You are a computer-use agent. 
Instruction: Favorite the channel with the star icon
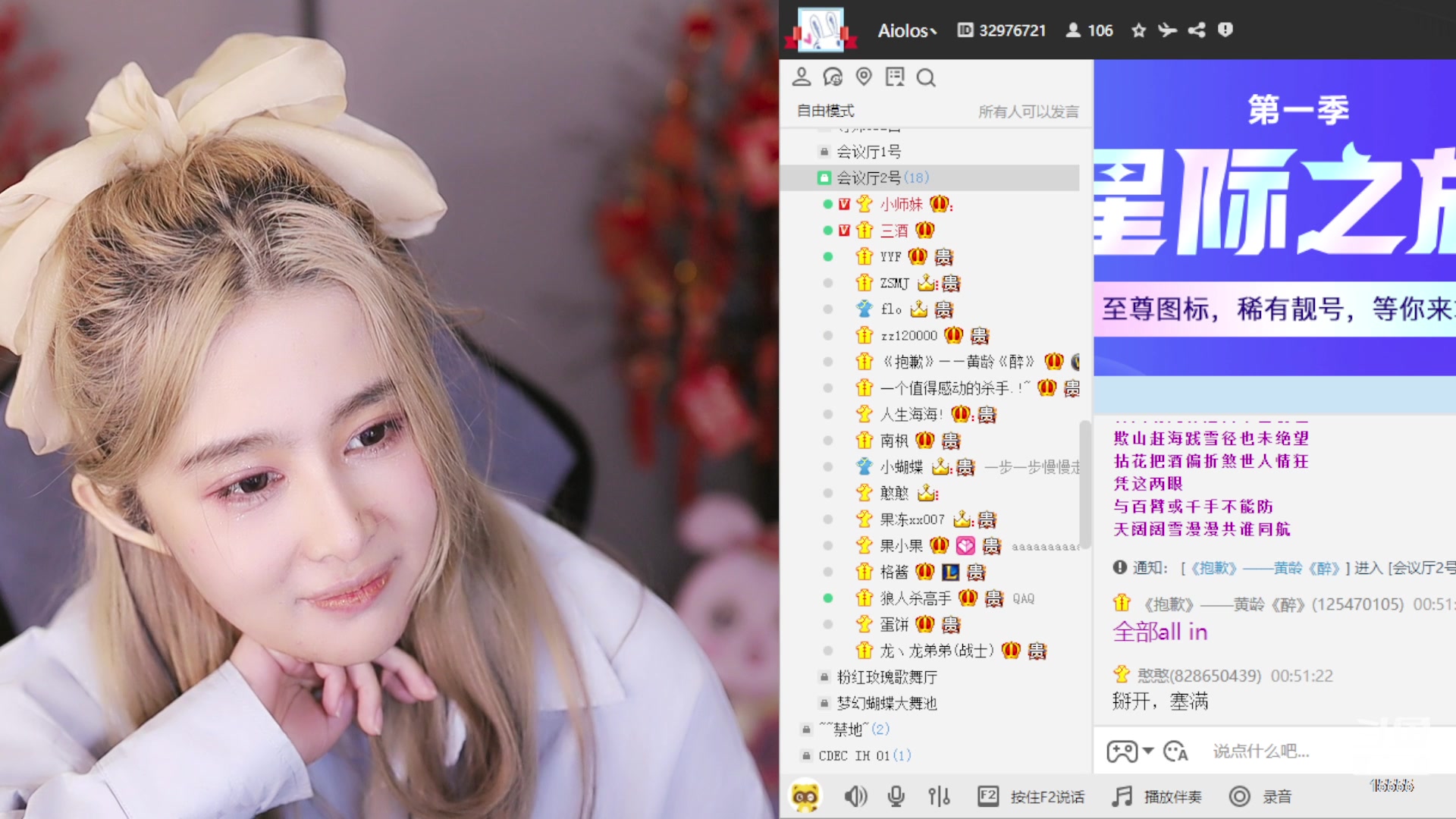click(1138, 30)
